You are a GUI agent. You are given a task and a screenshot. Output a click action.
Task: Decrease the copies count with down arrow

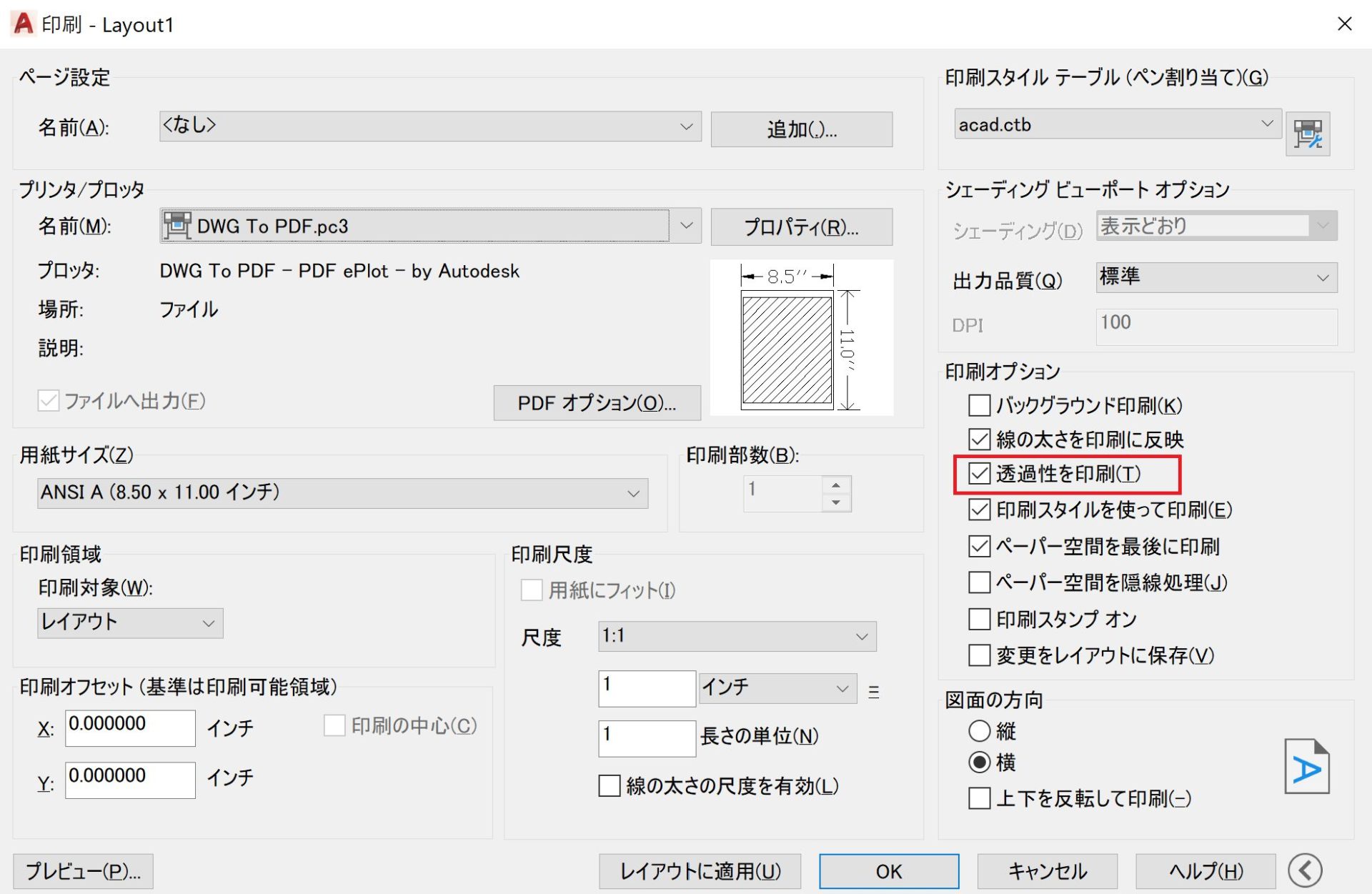click(835, 502)
